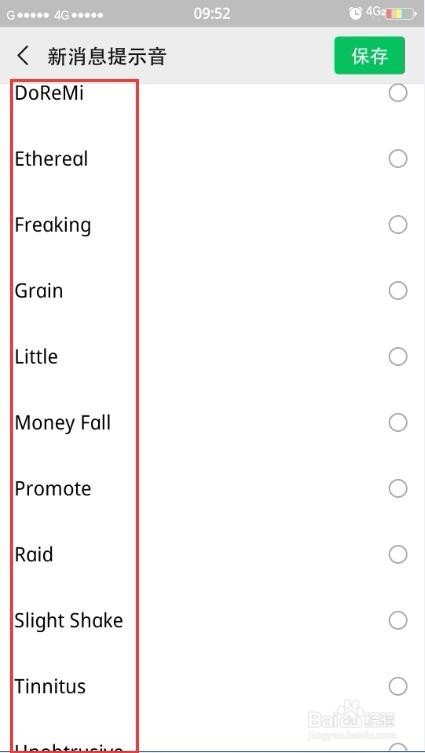Pick the Promote radio button
Viewport: 425px width, 753px height.
click(398, 488)
